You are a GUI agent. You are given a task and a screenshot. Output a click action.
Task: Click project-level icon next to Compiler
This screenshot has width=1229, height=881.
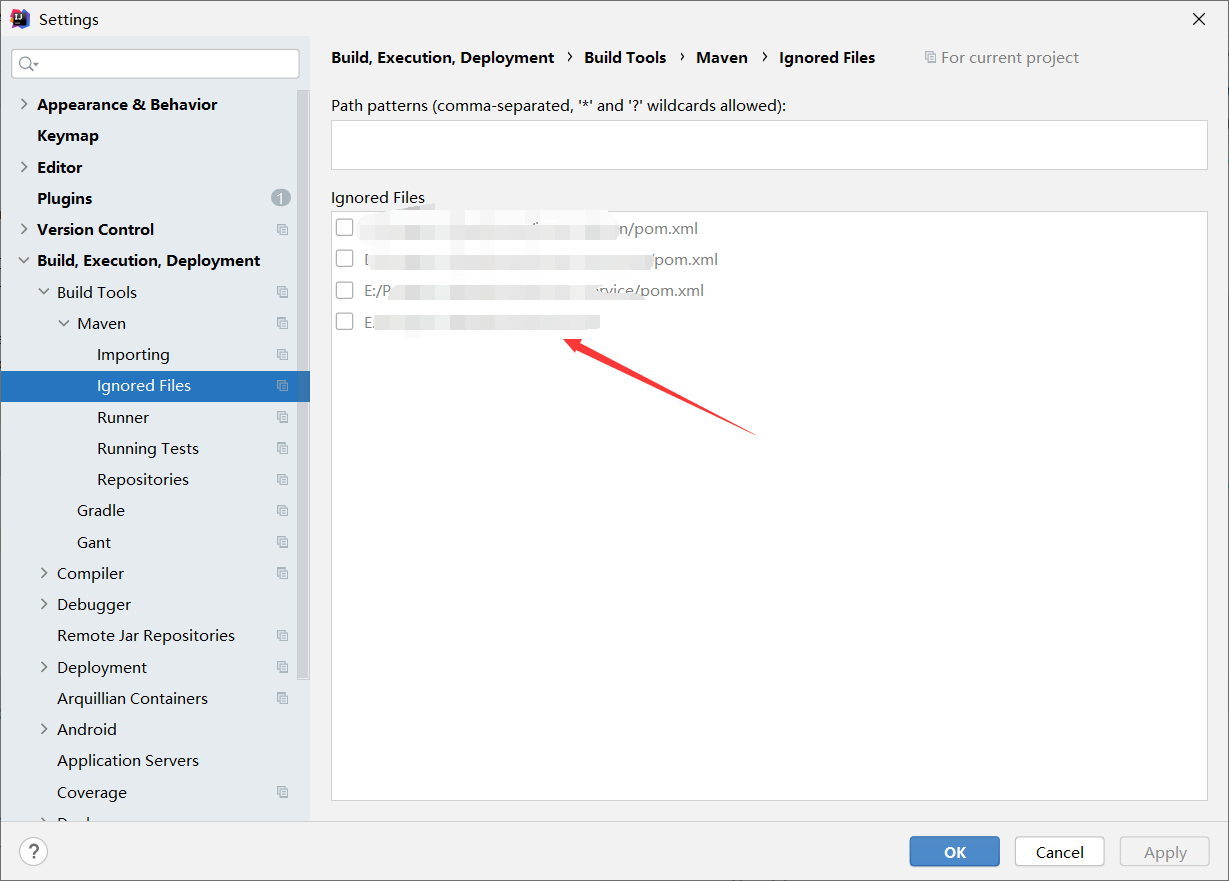point(282,573)
